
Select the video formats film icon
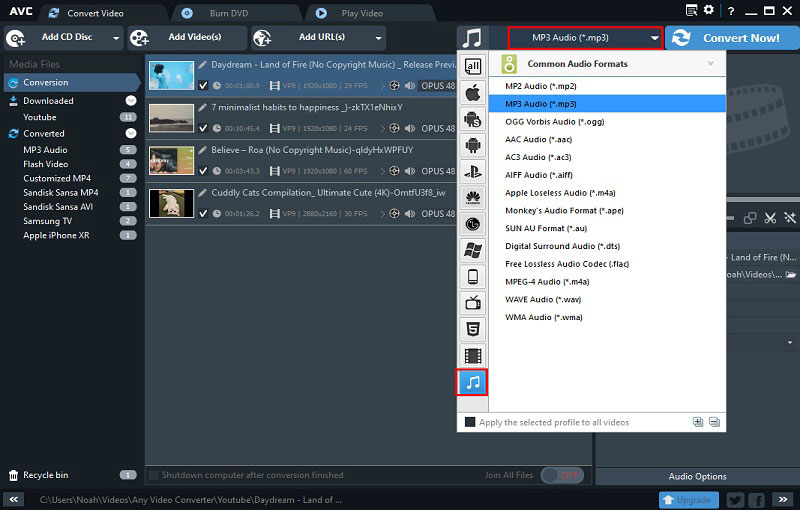click(x=473, y=355)
